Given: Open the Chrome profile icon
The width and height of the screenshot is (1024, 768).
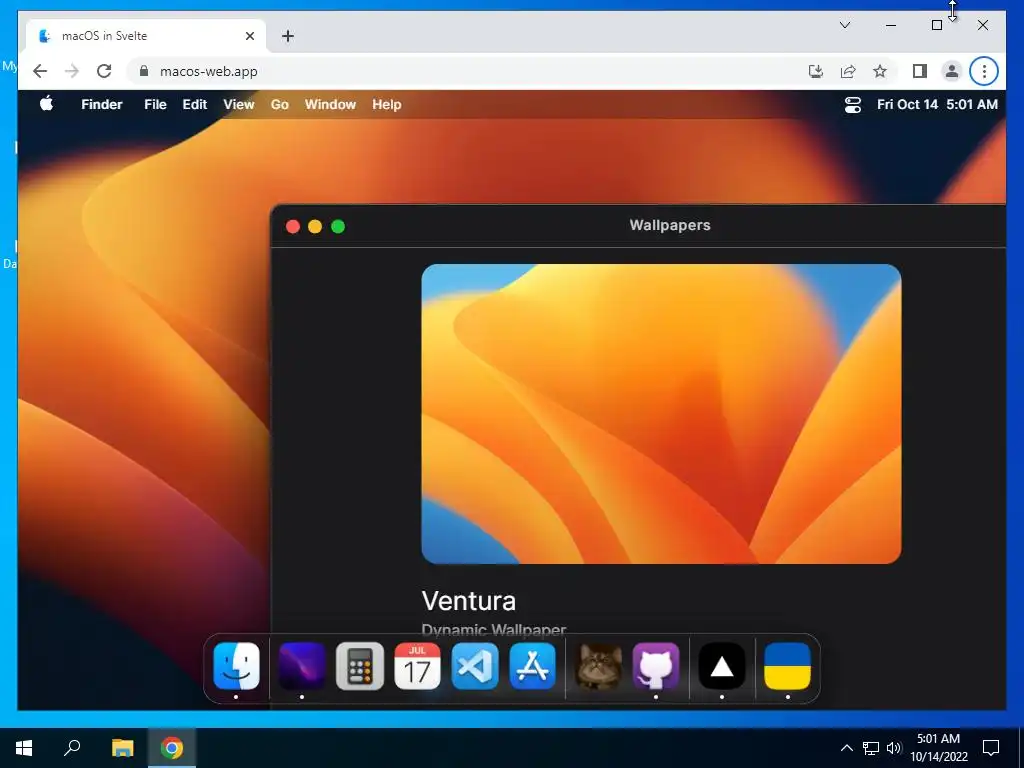Looking at the screenshot, I should [952, 71].
